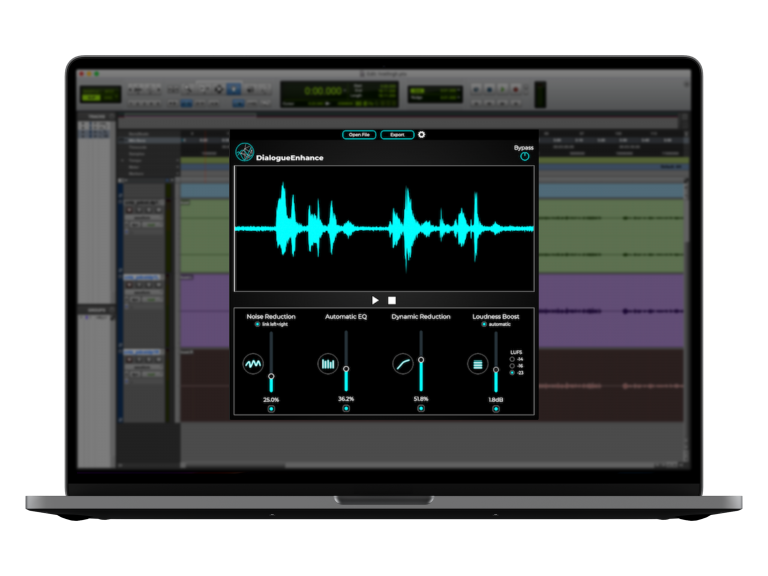Screen dimensions: 768x576
Task: Click the Export button
Action: tap(397, 135)
